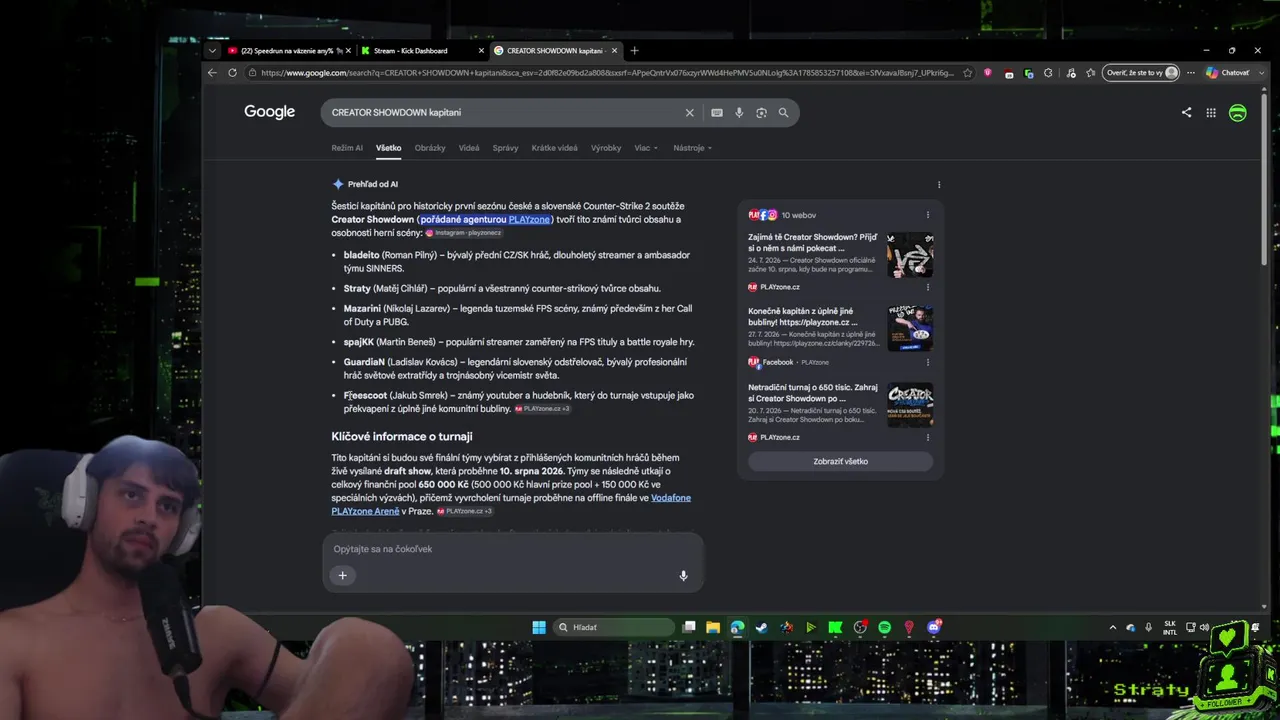Open the Google apps grid
Screen dimensions: 1280x720
click(1211, 113)
